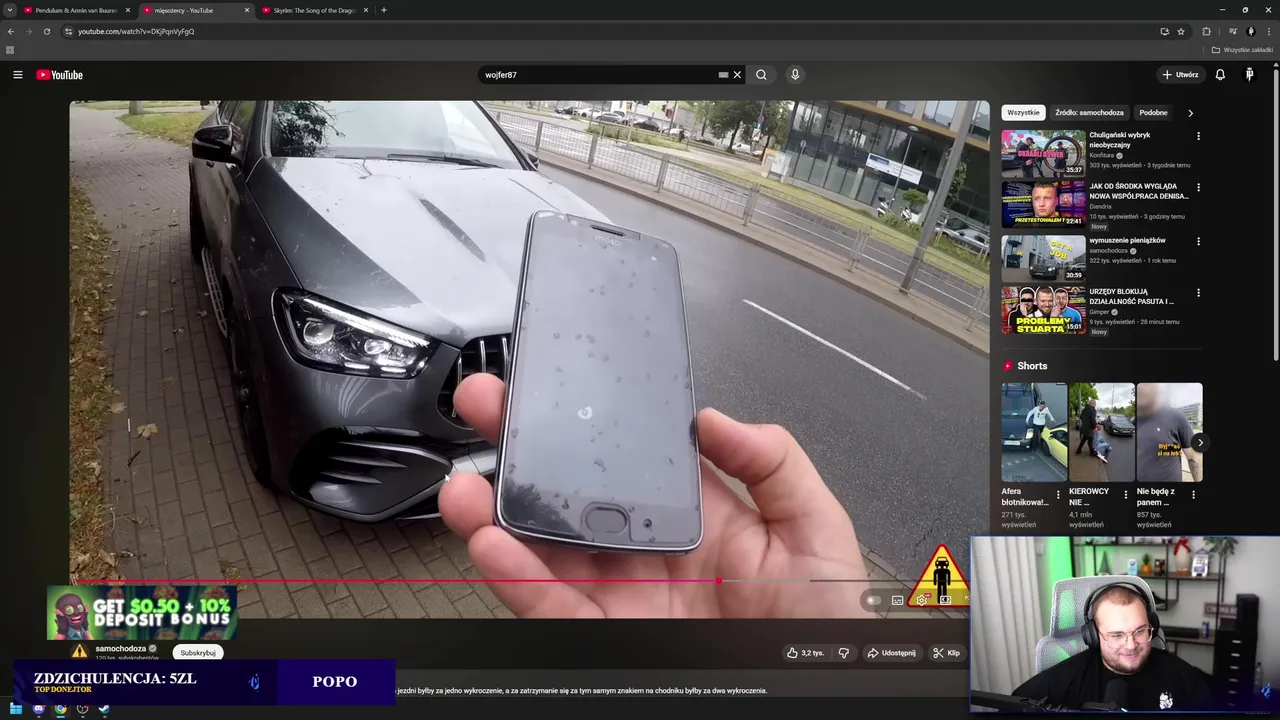Click the Subskrybuj button
1280x720 pixels.
(198, 653)
